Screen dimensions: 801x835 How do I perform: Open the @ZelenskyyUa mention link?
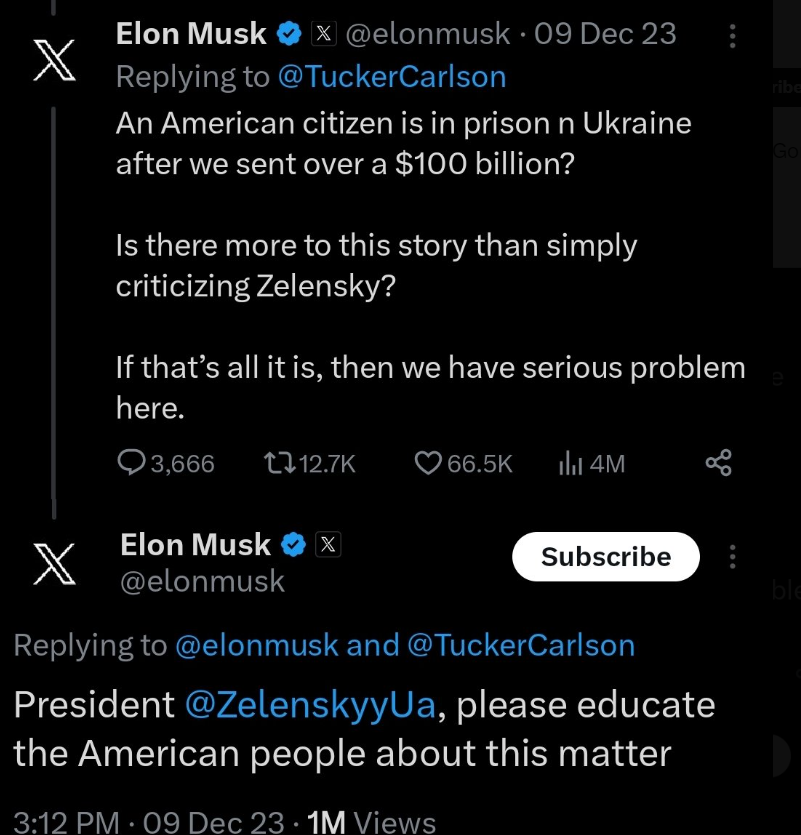[x=312, y=705]
